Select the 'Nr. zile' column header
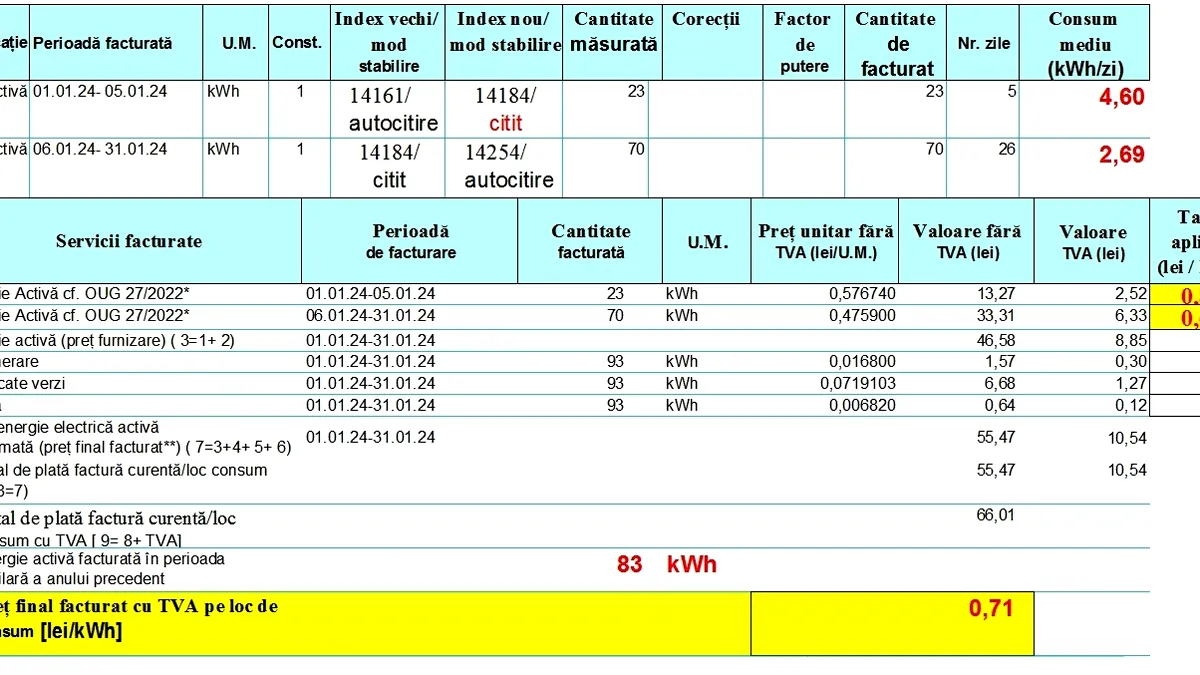 point(984,43)
